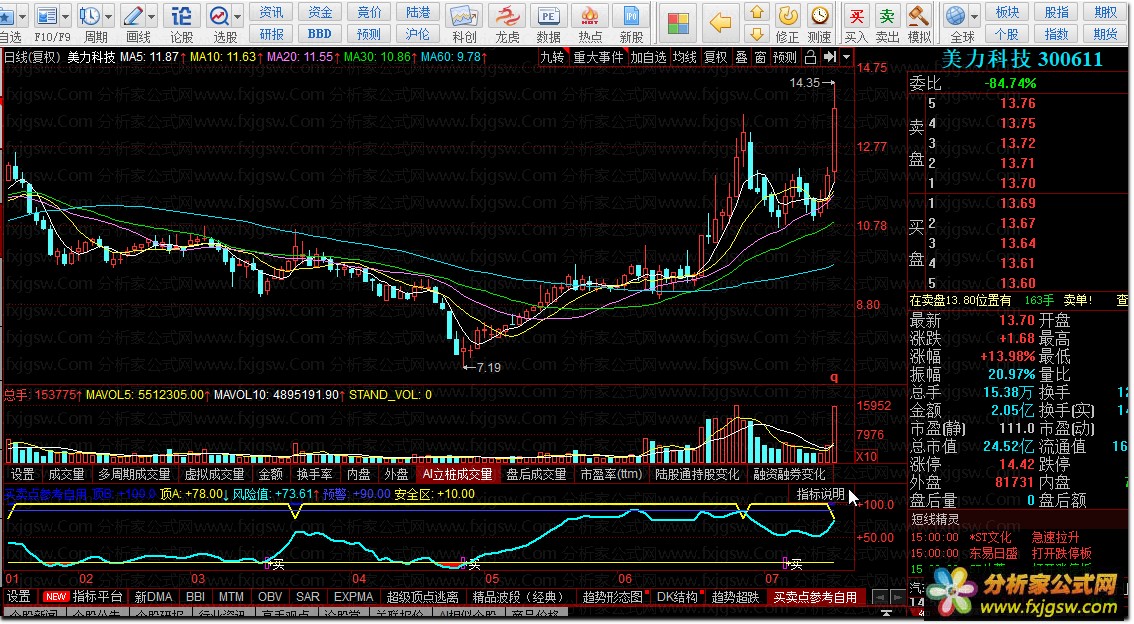Toggle 均线 moving averages display
The image size is (1134, 624).
tap(684, 57)
